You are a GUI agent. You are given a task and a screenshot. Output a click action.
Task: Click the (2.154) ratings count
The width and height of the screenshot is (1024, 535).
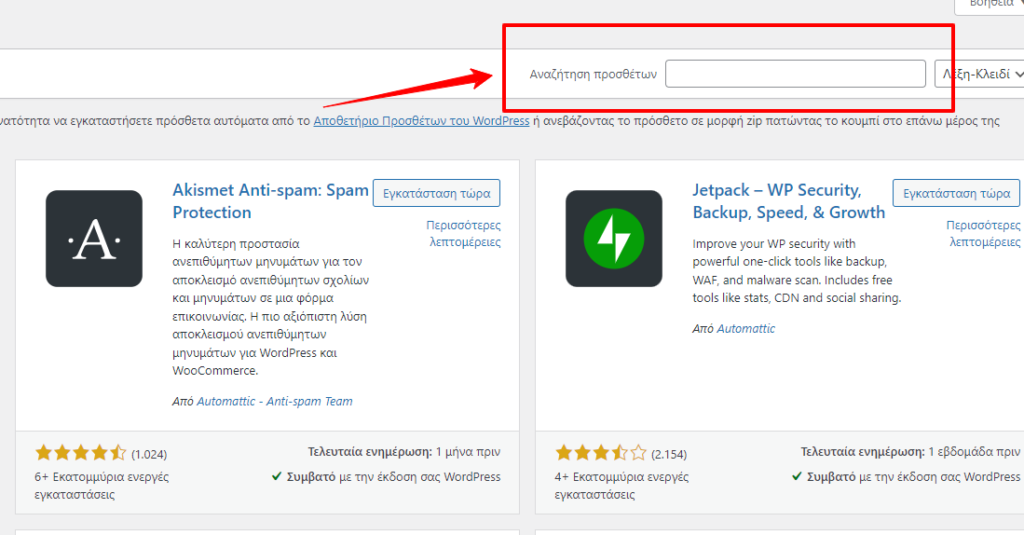point(669,454)
